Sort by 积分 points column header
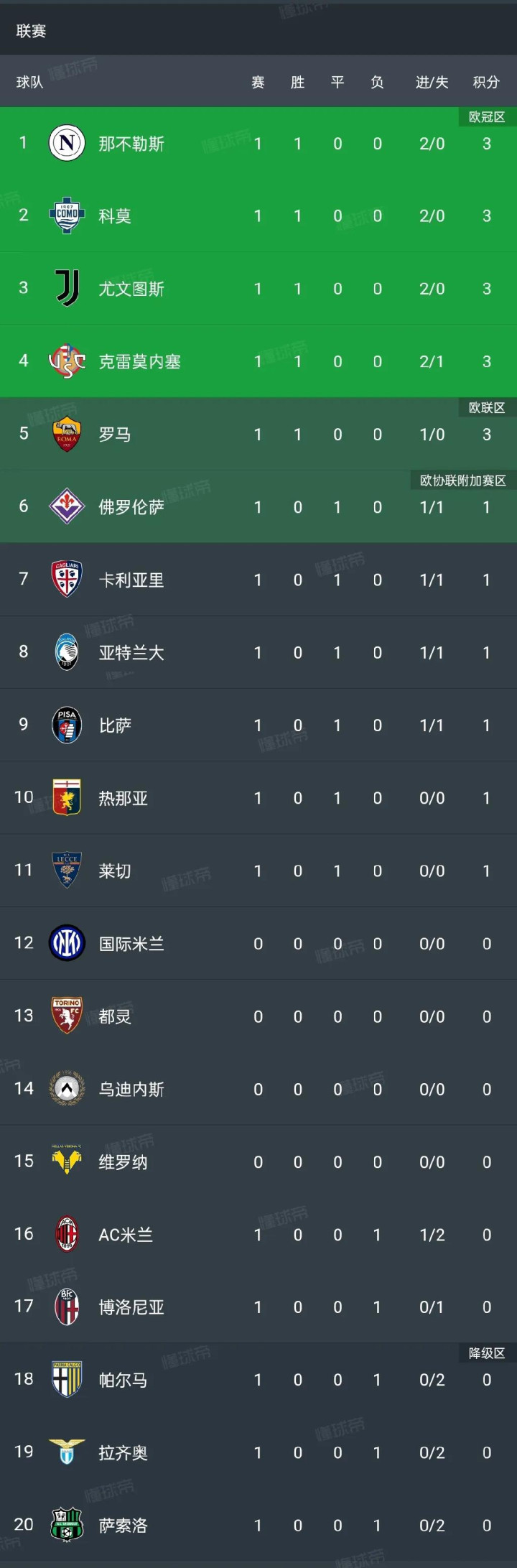Viewport: 517px width, 1568px height. click(x=486, y=82)
